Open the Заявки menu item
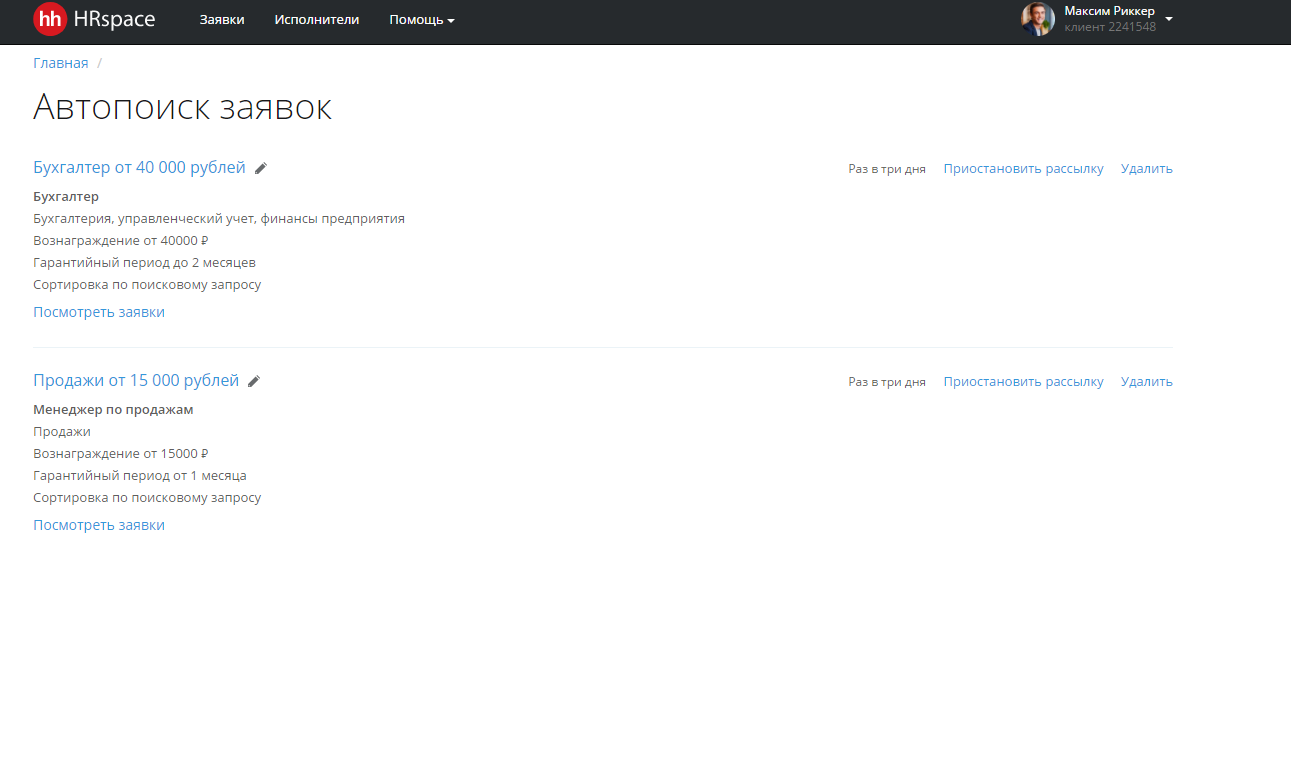 click(x=222, y=20)
